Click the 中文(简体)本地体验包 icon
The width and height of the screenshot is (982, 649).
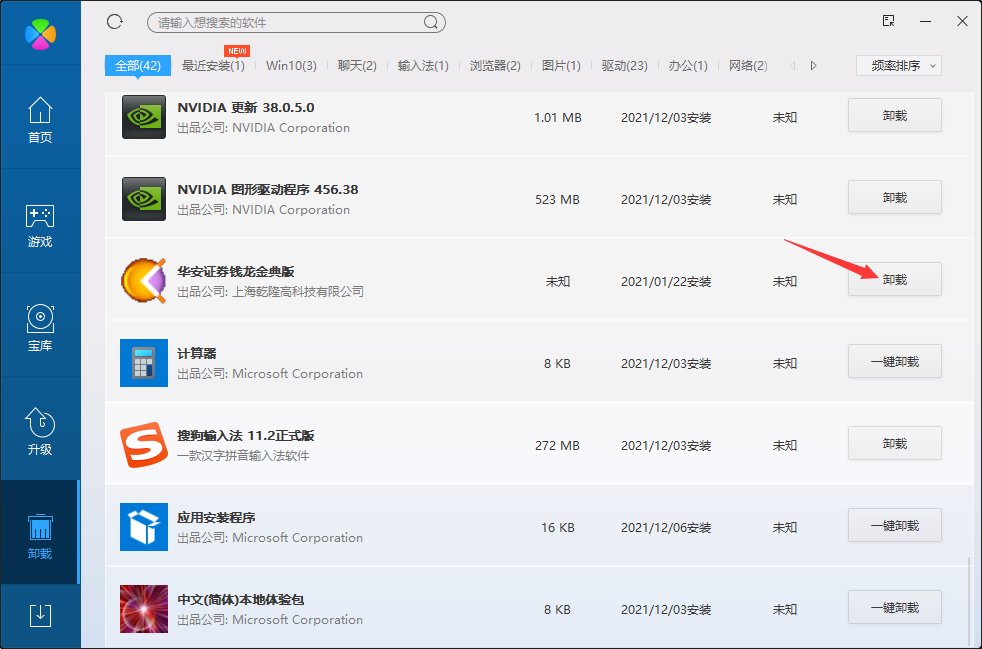(144, 609)
